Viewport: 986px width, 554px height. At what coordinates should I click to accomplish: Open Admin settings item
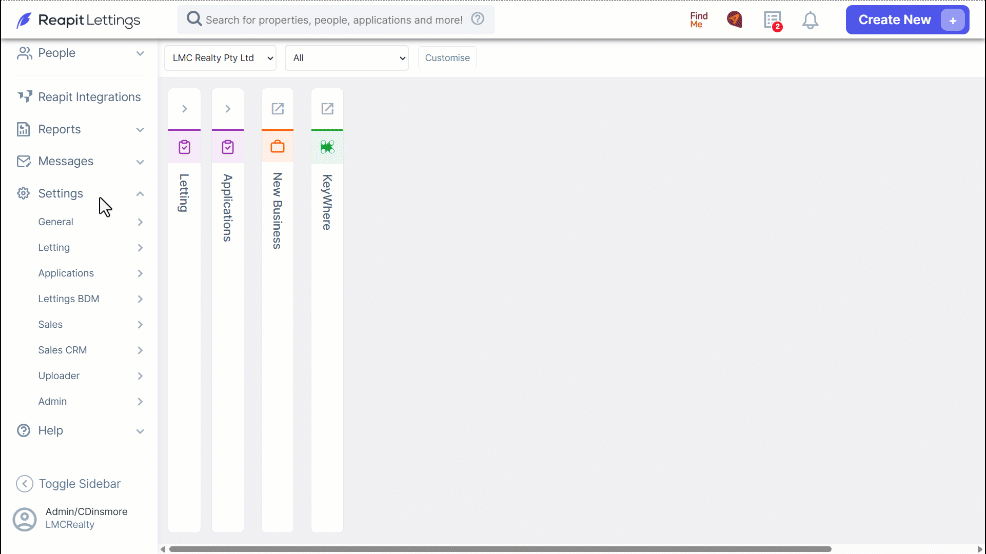(52, 401)
